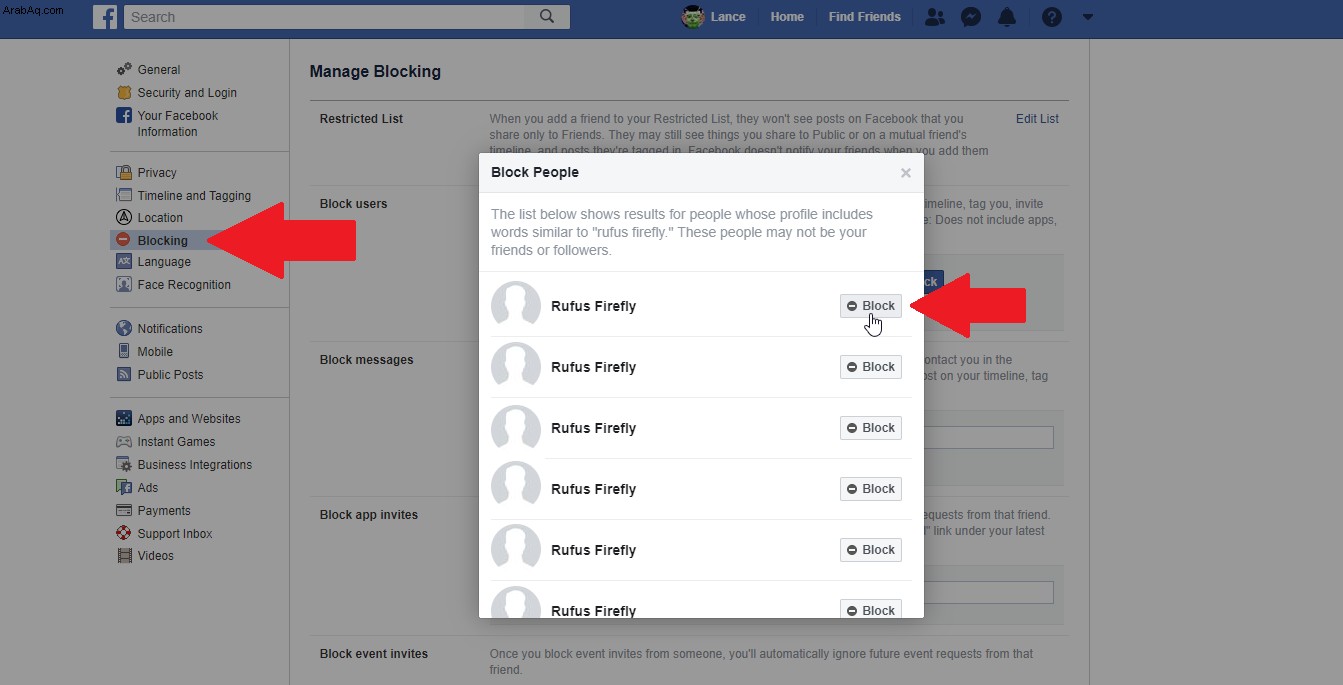1343x685 pixels.
Task: Open Your Facebook Information section
Action: (178, 124)
